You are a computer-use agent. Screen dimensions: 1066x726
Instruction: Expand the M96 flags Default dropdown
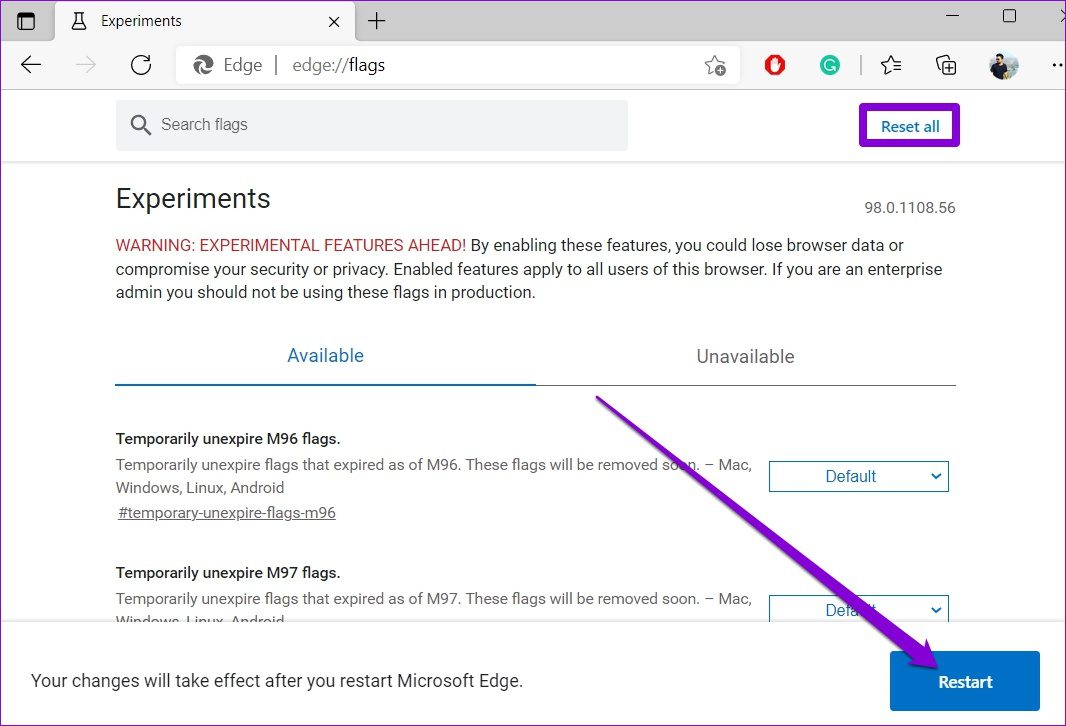[x=858, y=477]
